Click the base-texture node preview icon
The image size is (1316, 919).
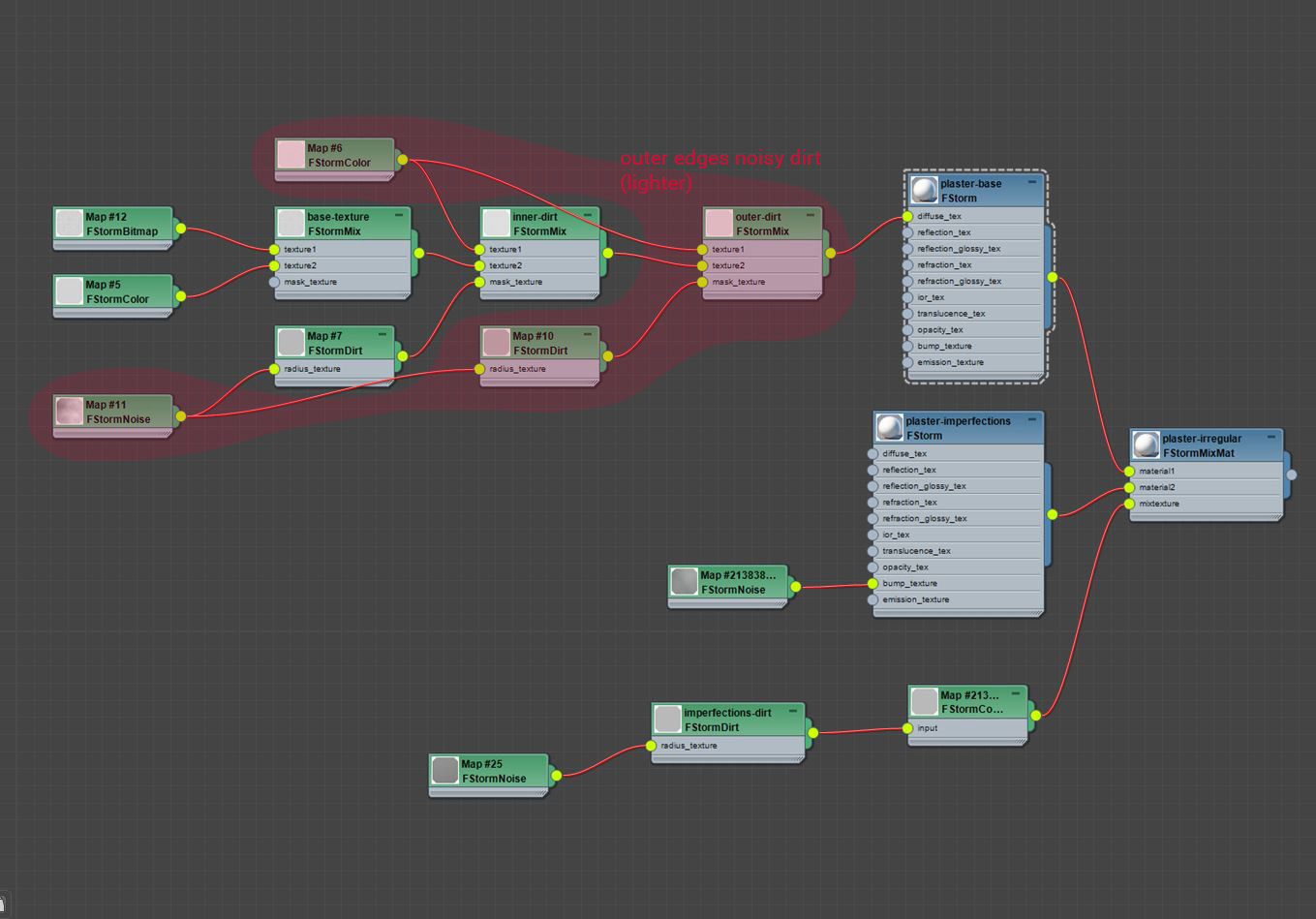[x=291, y=224]
